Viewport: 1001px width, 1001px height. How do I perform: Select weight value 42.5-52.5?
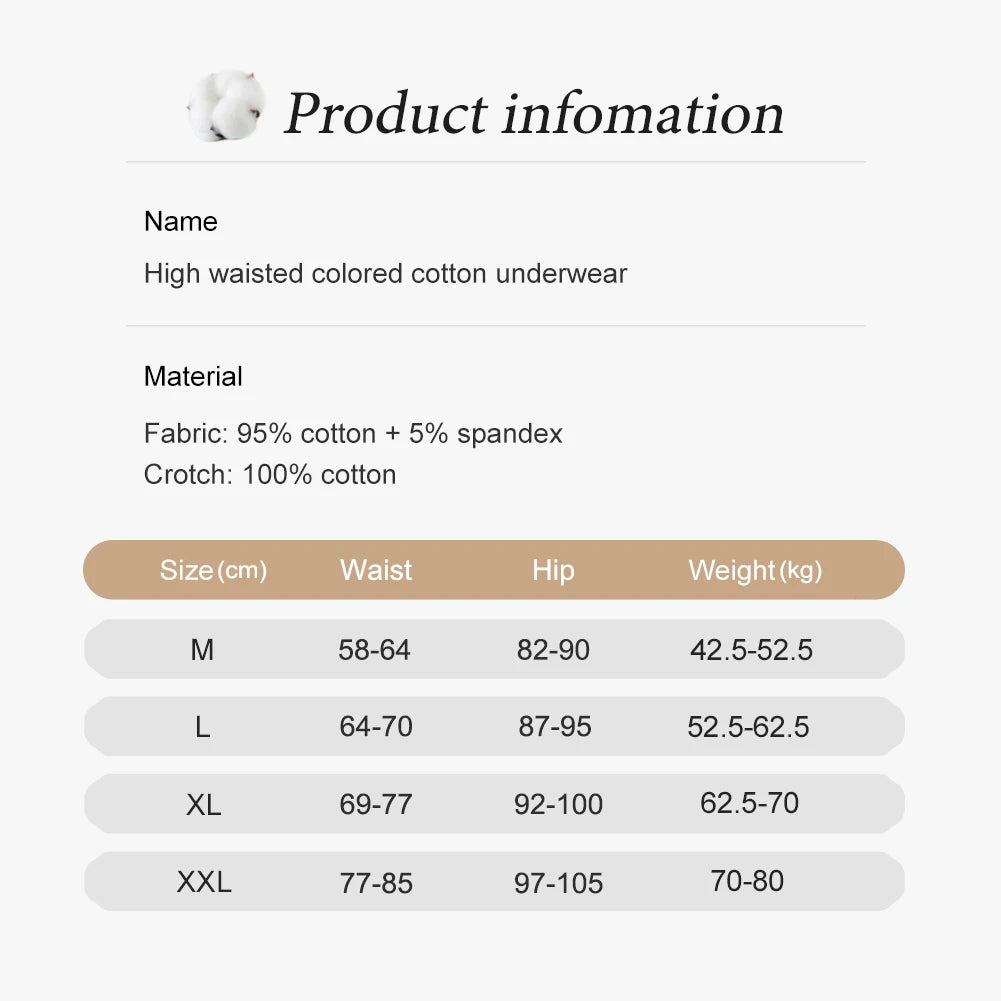751,650
